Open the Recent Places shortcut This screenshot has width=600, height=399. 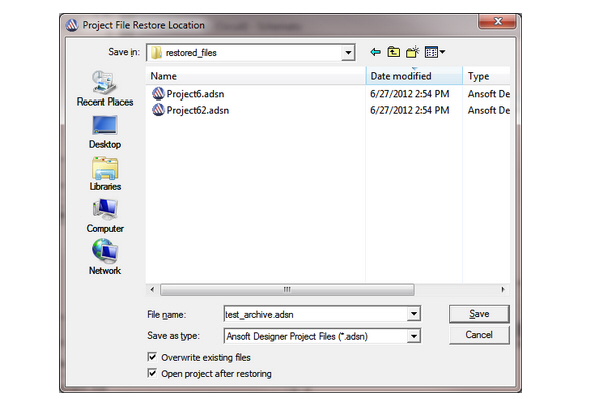click(105, 89)
